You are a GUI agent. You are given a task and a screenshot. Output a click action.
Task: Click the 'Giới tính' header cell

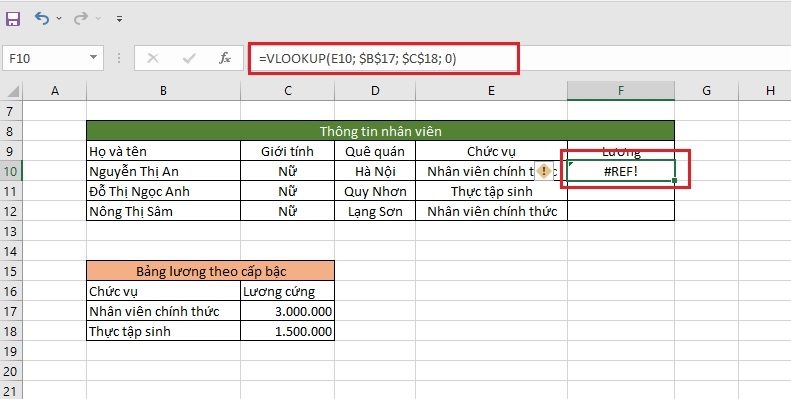coord(288,151)
